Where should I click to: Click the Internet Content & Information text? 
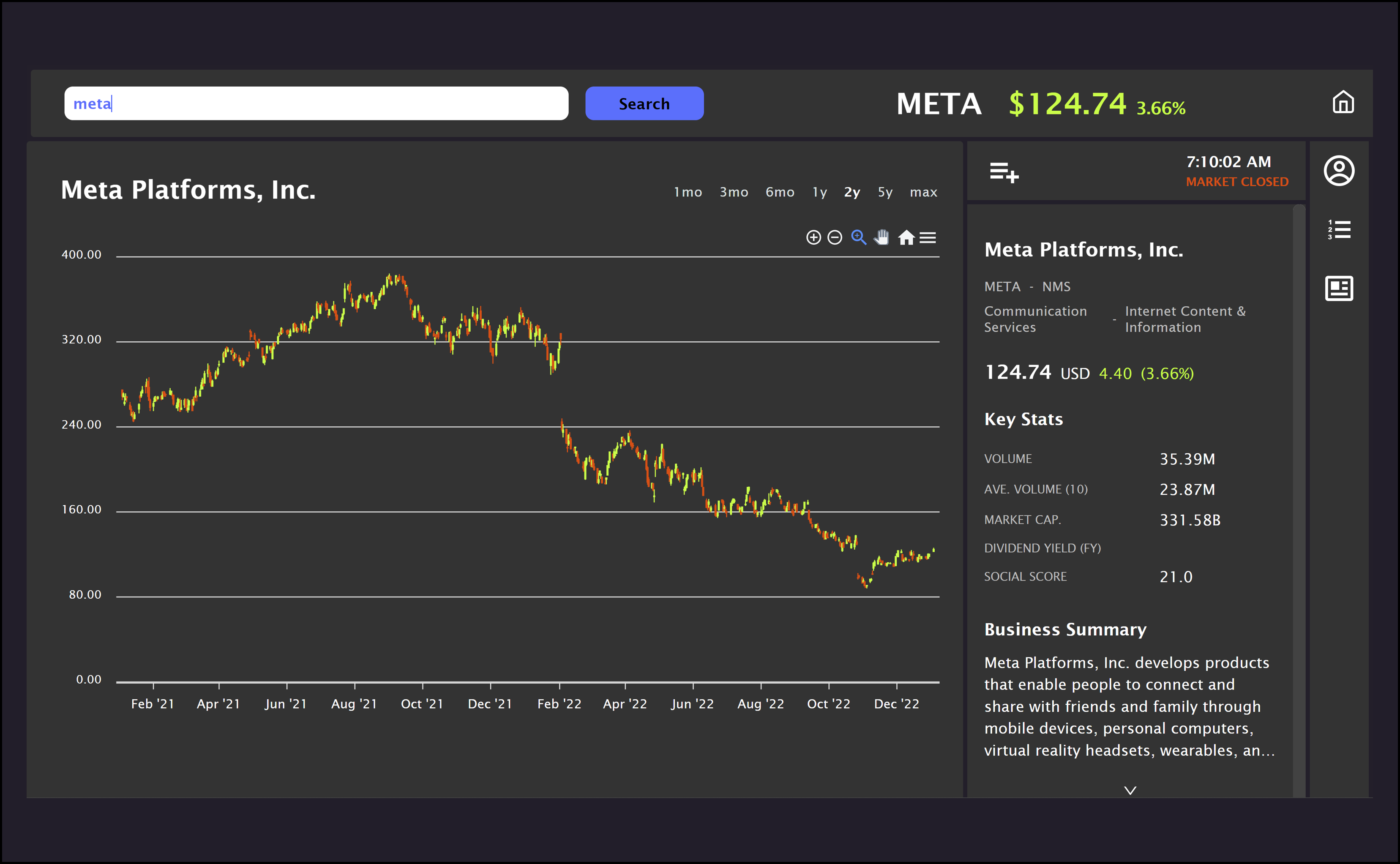point(1185,319)
